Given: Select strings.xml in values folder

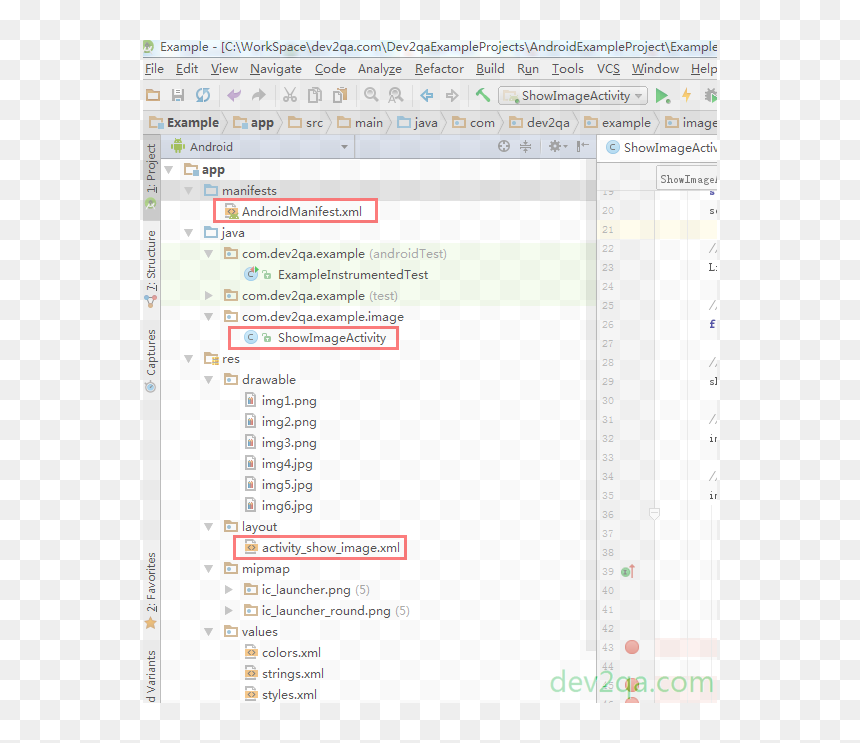Looking at the screenshot, I should (x=285, y=674).
